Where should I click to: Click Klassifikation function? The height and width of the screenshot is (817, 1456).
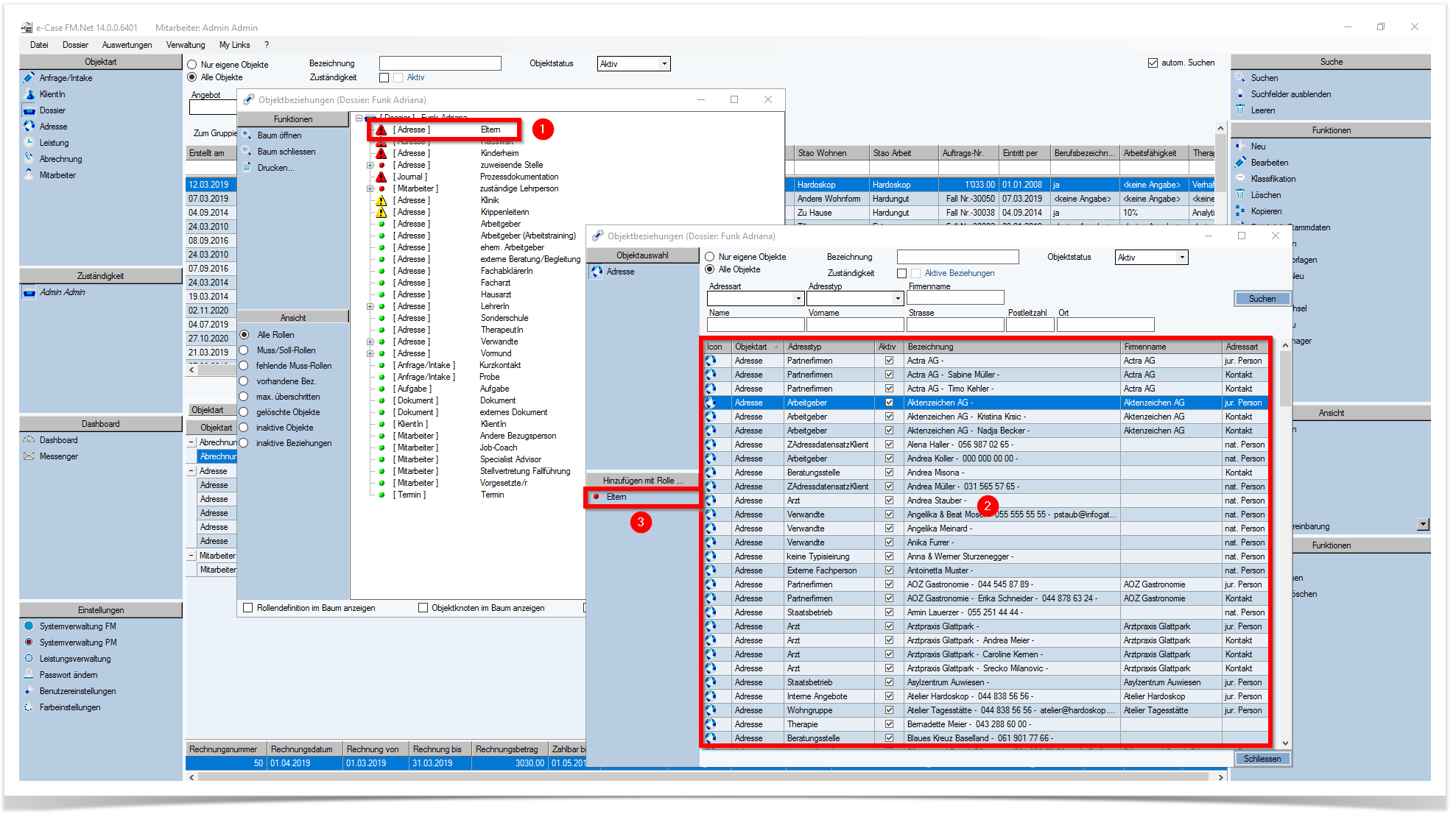pyautogui.click(x=1273, y=179)
